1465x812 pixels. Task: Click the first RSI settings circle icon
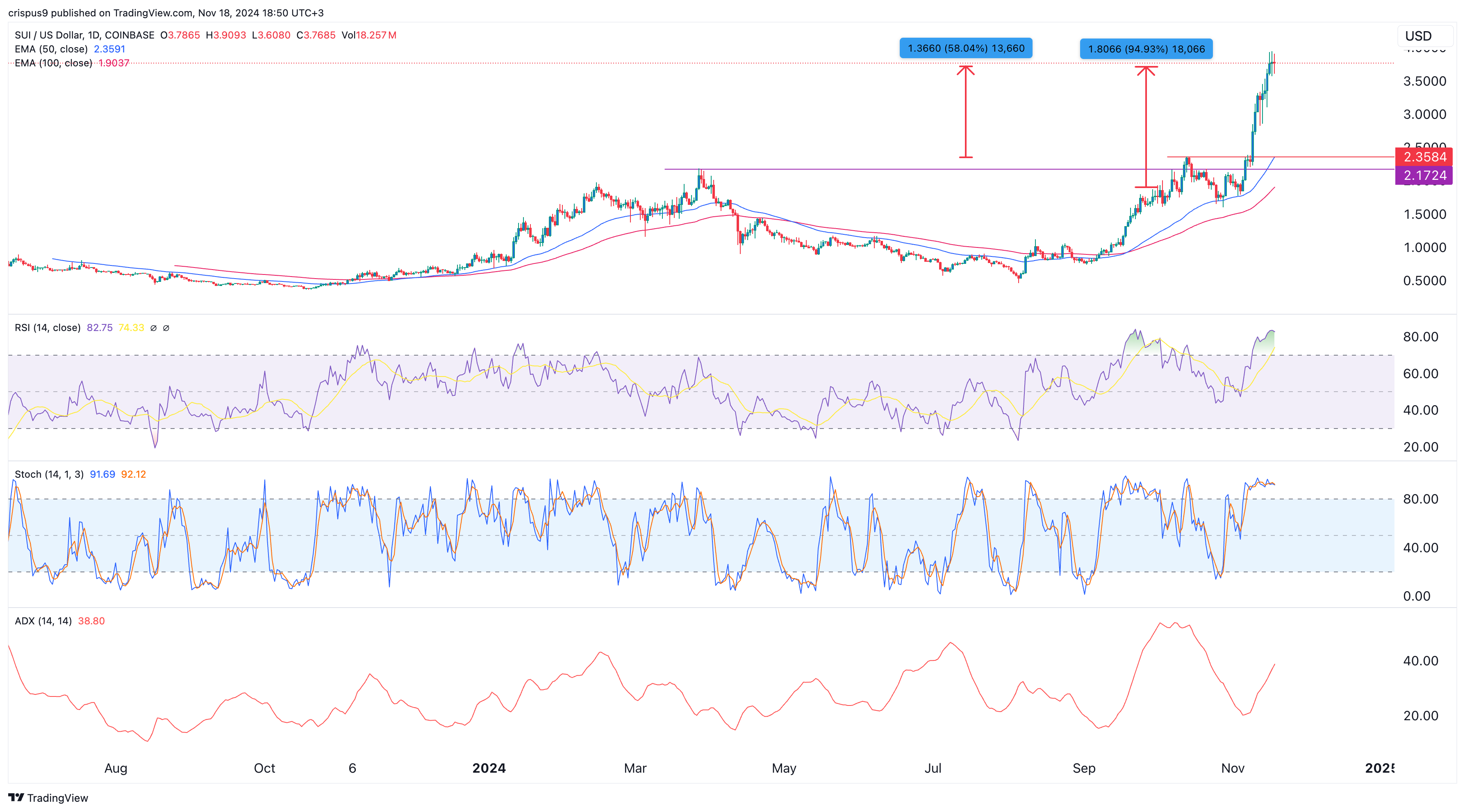point(153,328)
